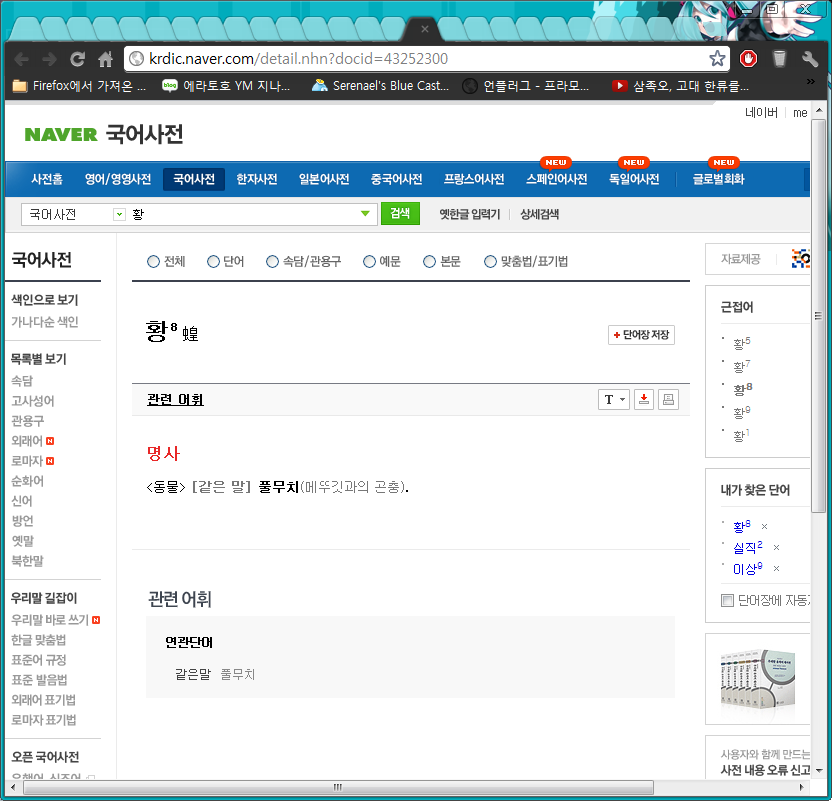Remove 황8 from my searched words
The image size is (832, 801).
tap(765, 526)
